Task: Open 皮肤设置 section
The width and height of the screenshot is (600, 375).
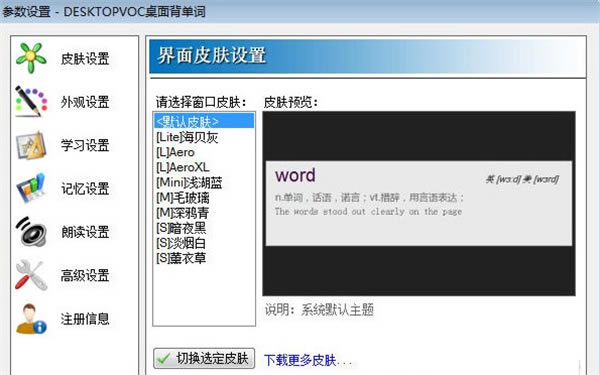Action: tap(85, 59)
